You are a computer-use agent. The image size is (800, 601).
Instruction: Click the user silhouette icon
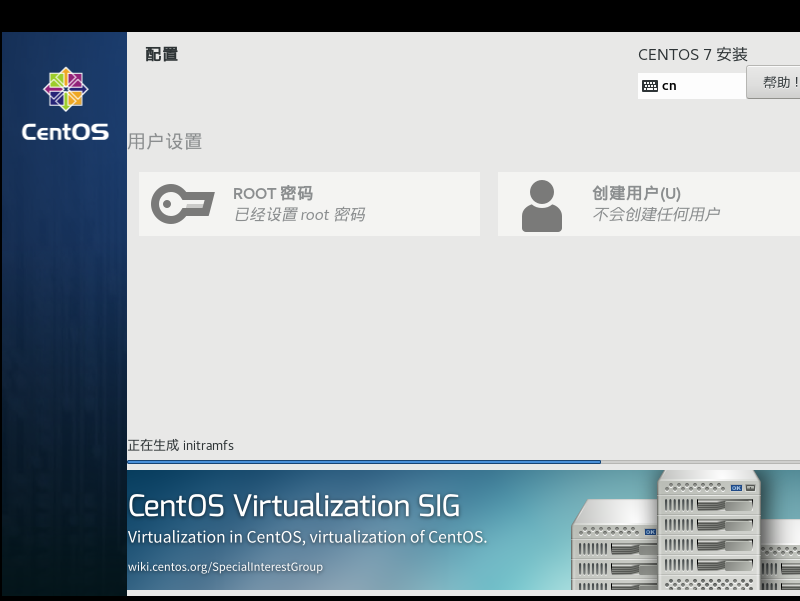coord(542,205)
